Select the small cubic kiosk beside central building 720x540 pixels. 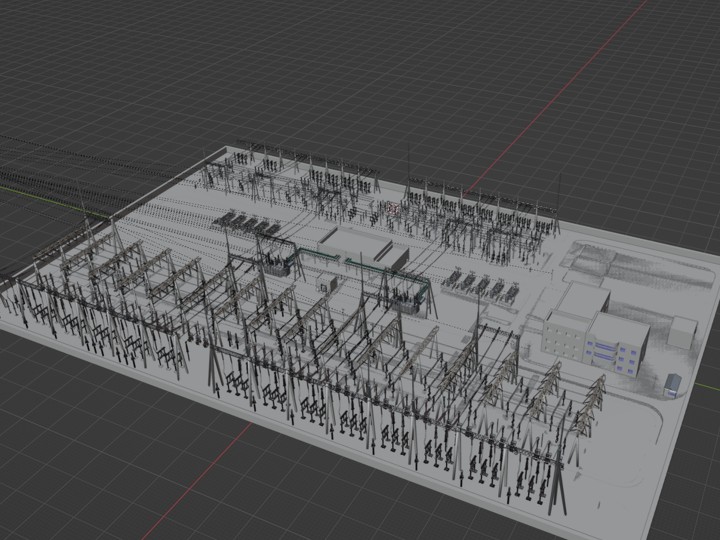[326, 282]
